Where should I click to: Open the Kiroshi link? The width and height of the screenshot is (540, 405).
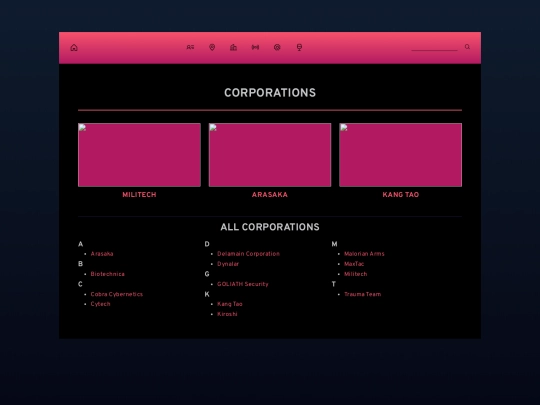(227, 314)
